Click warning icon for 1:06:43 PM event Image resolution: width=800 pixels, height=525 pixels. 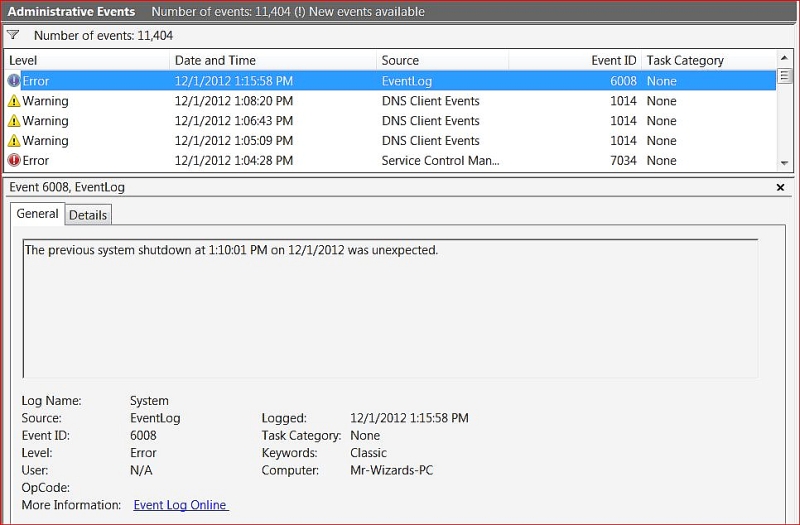click(14, 120)
